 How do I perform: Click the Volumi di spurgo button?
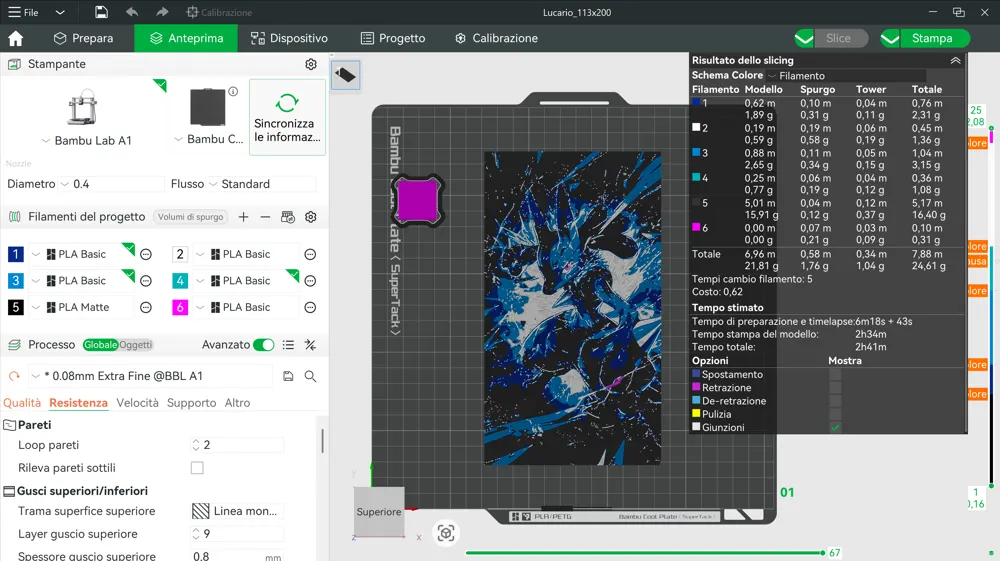[191, 217]
